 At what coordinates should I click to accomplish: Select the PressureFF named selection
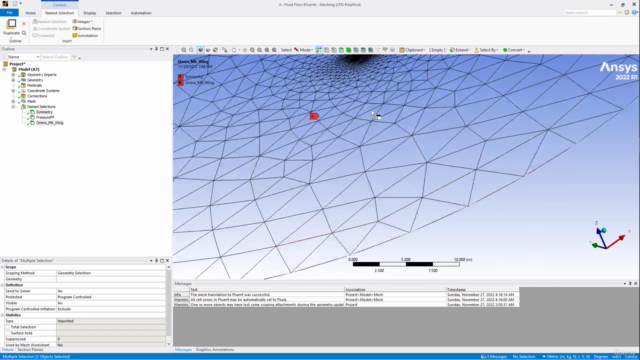pyautogui.click(x=45, y=117)
